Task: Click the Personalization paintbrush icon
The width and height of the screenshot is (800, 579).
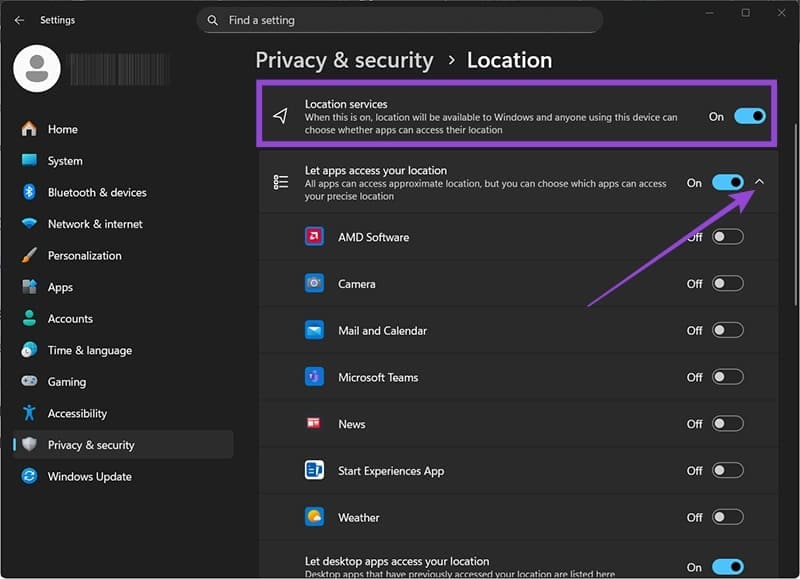Action: 29,255
